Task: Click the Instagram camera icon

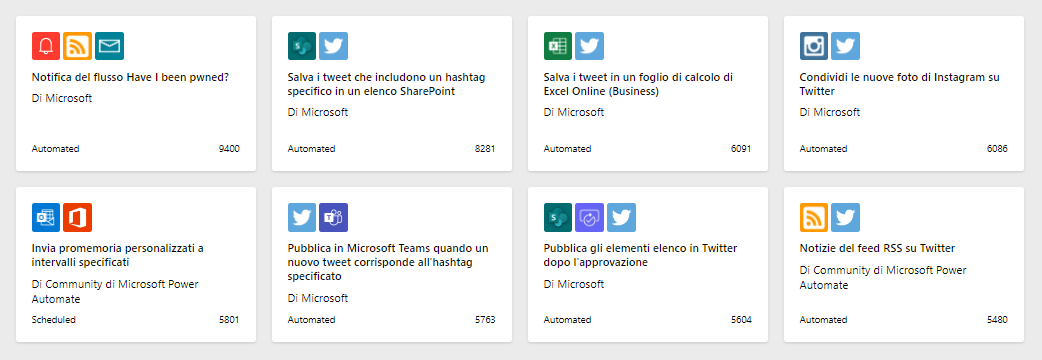Action: [814, 46]
